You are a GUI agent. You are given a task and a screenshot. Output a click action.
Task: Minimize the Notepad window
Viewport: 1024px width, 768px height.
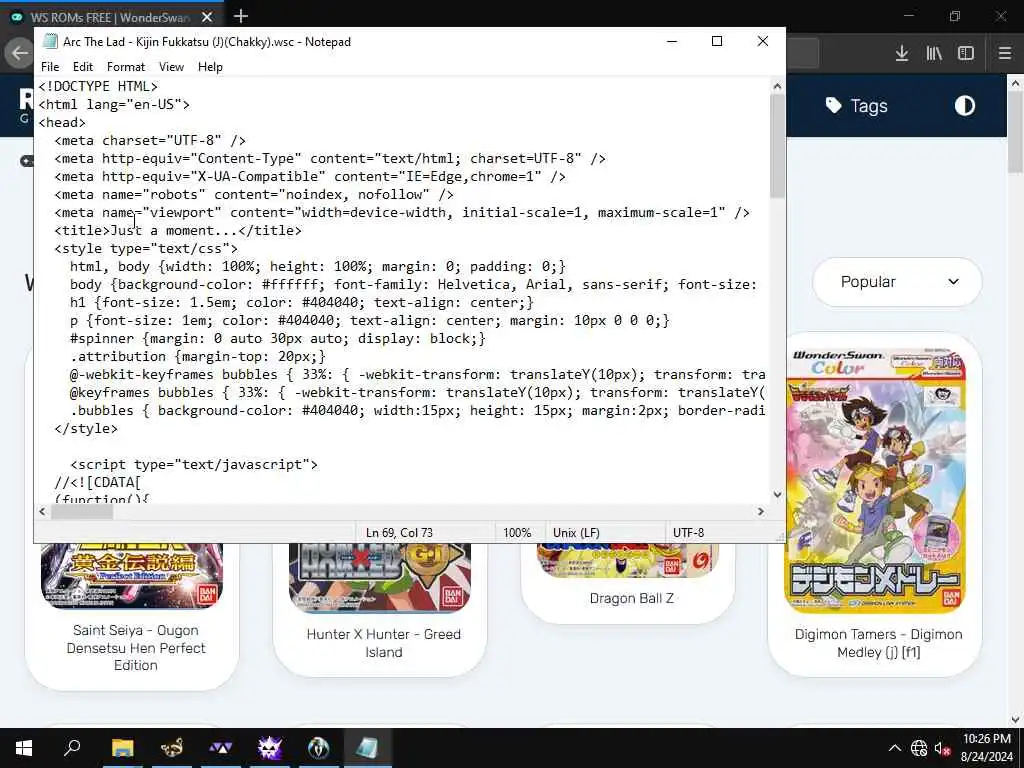coord(671,41)
